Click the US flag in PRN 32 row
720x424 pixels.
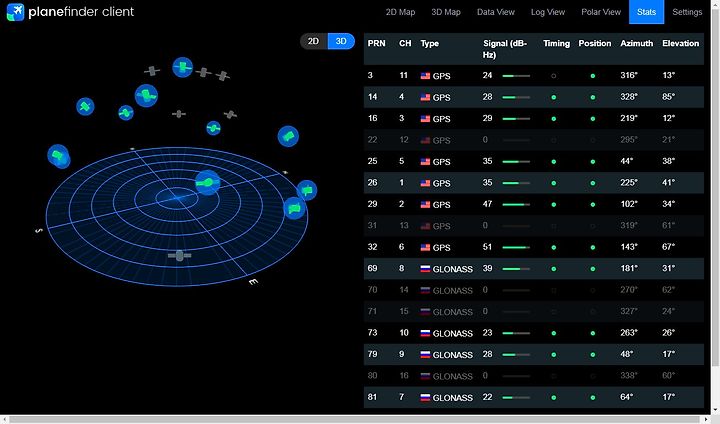425,247
